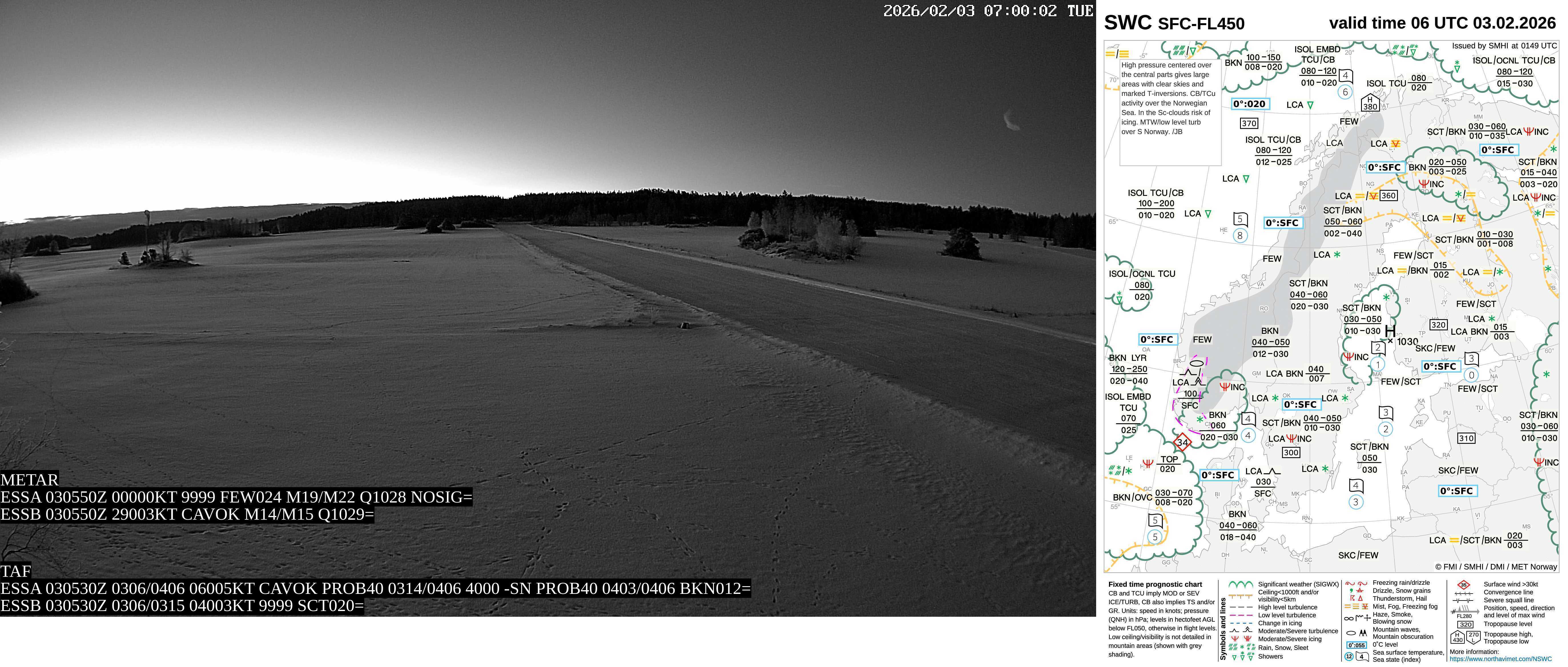Click the 300 tropopause level box

pyautogui.click(x=1291, y=453)
